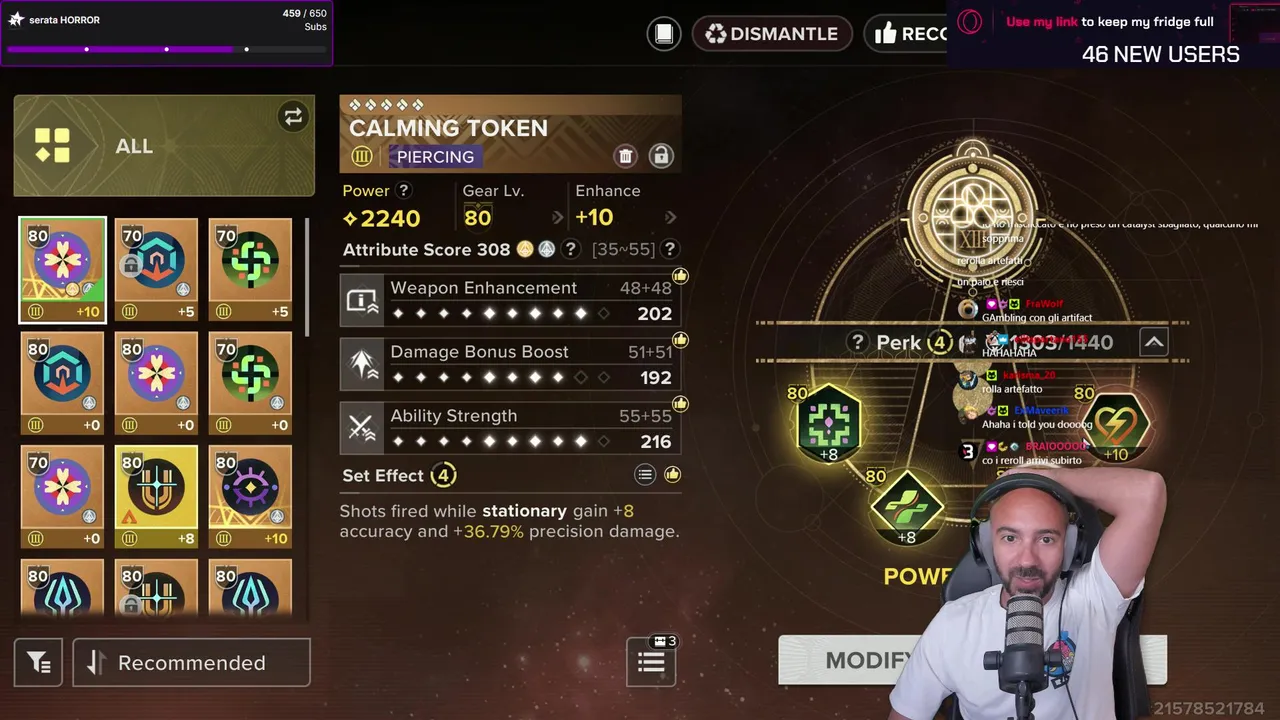Open the Recommended sort dropdown
The width and height of the screenshot is (1280, 720).
click(x=191, y=662)
